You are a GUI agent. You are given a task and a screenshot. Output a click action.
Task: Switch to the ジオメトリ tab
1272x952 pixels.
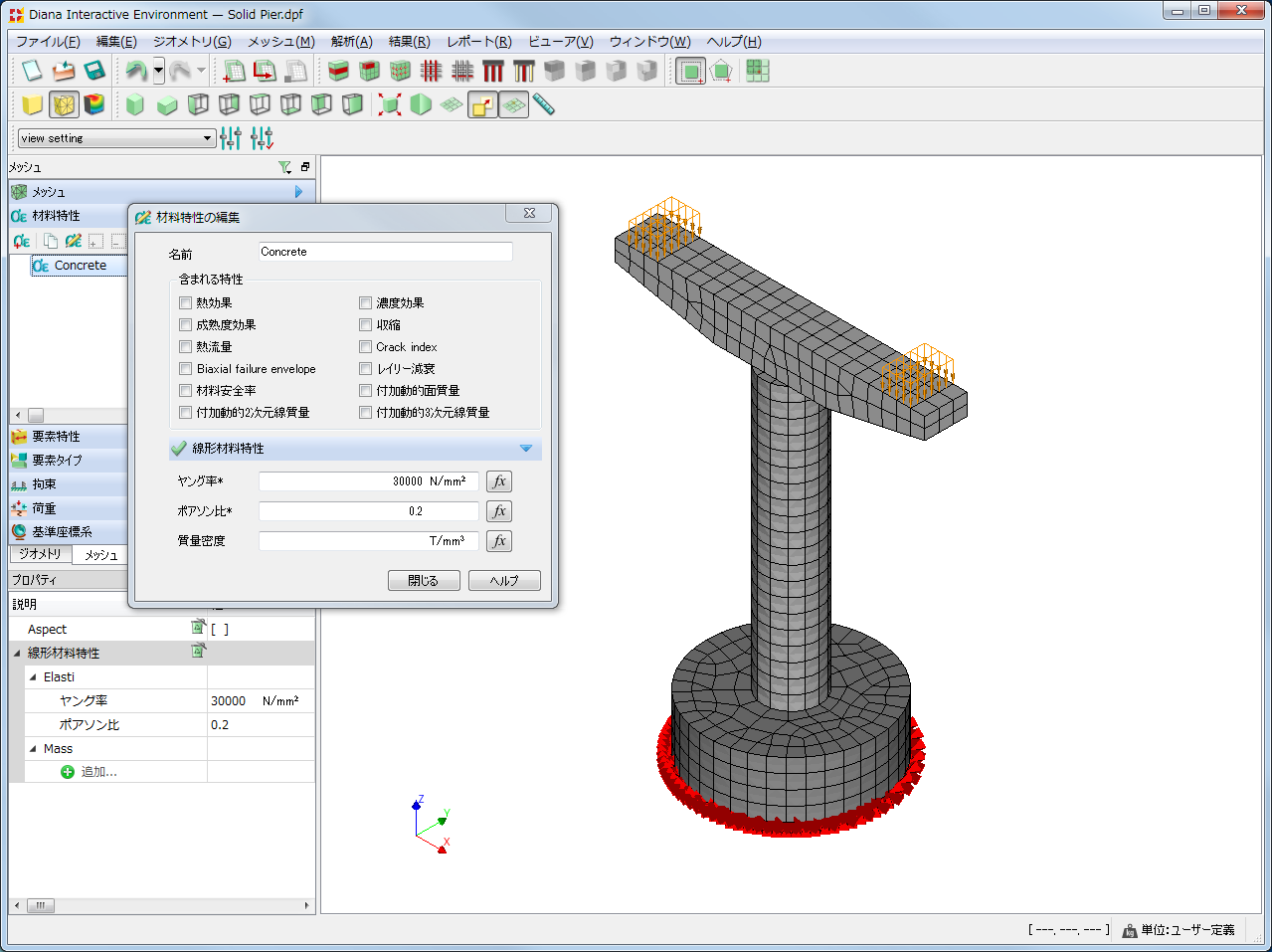(41, 554)
